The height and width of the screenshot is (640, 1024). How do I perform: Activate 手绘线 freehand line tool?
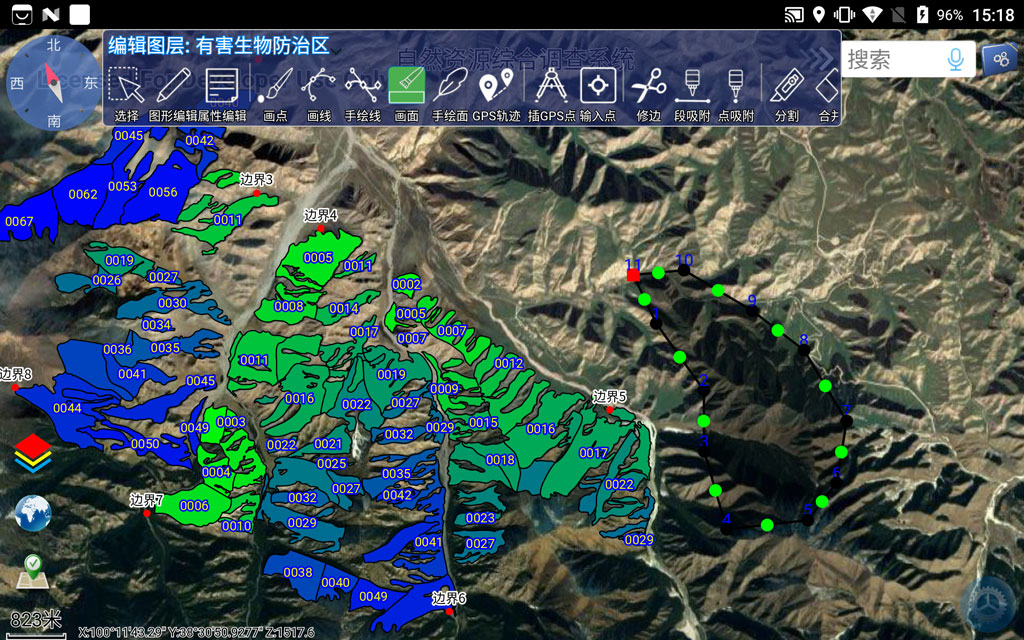[x=362, y=92]
